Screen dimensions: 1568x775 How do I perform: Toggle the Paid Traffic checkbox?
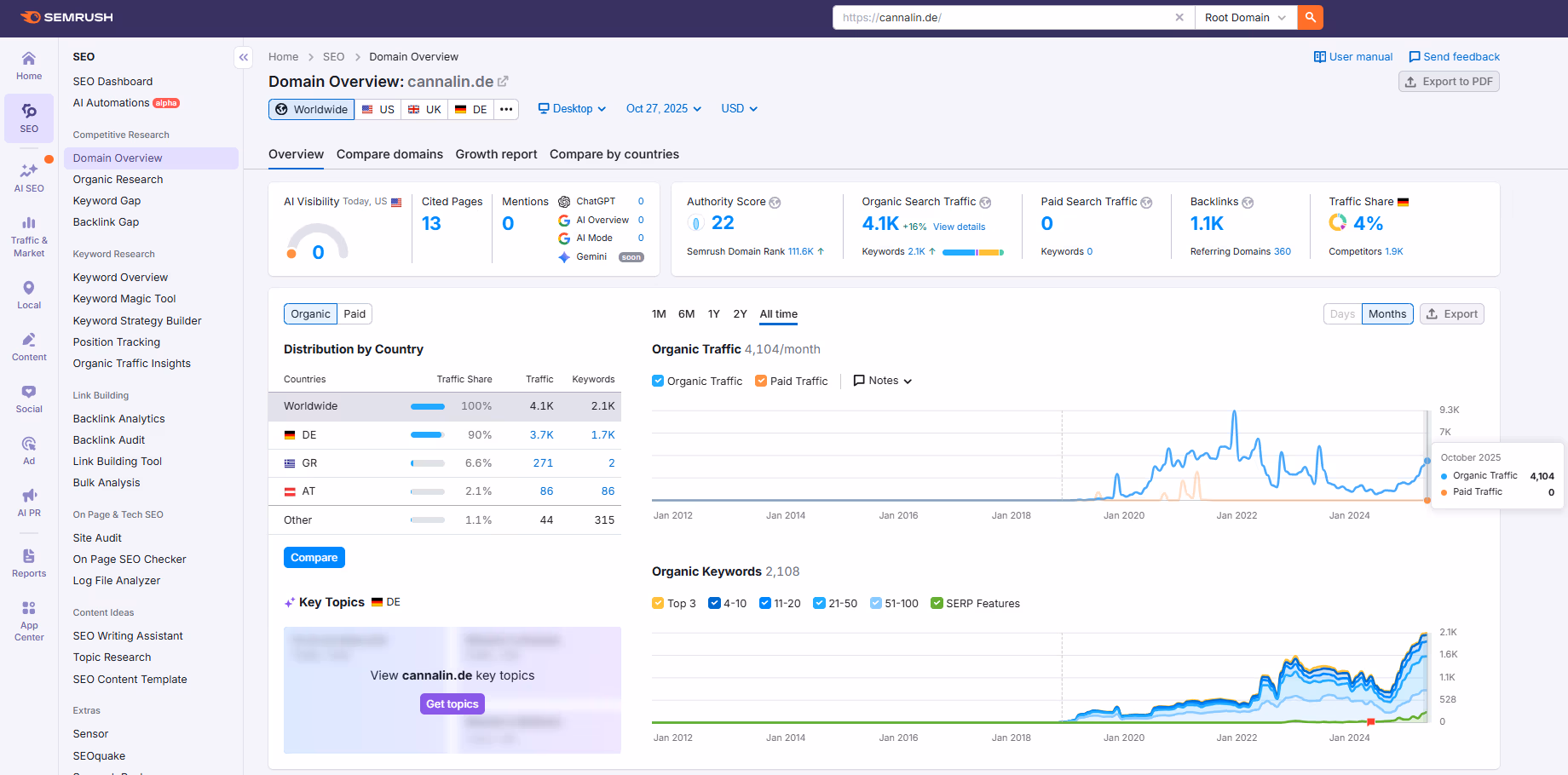tap(761, 381)
